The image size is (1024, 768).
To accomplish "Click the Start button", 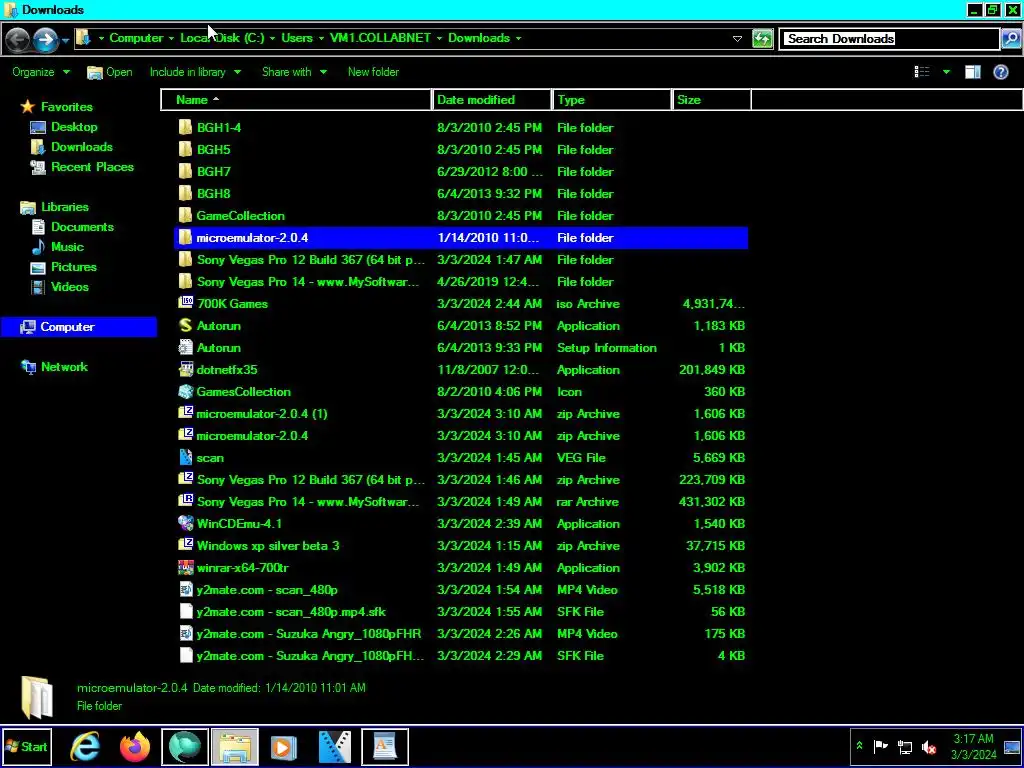I will [26, 746].
